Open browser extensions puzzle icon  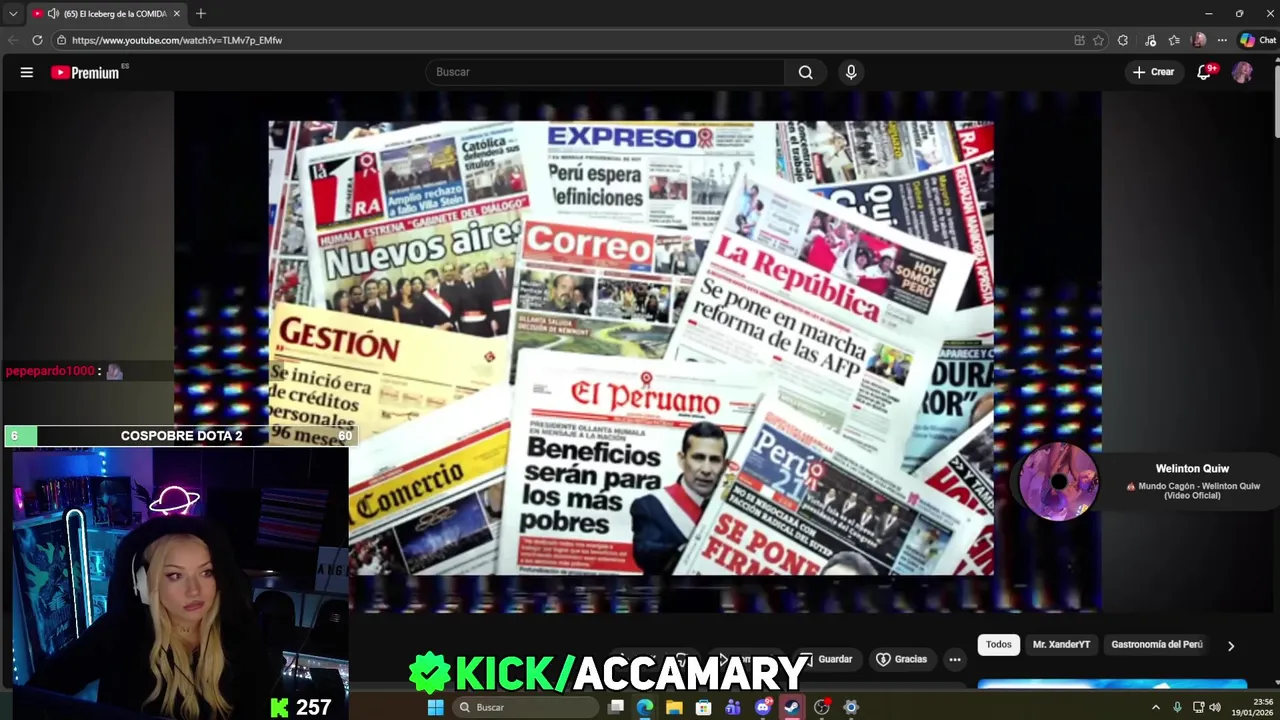pyautogui.click(x=1123, y=40)
